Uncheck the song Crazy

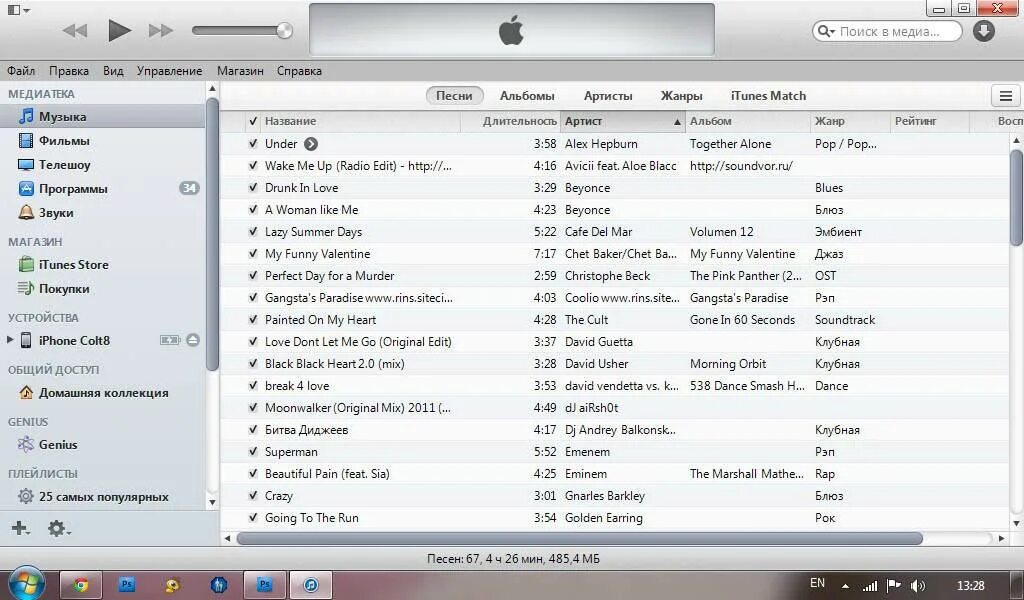(253, 495)
